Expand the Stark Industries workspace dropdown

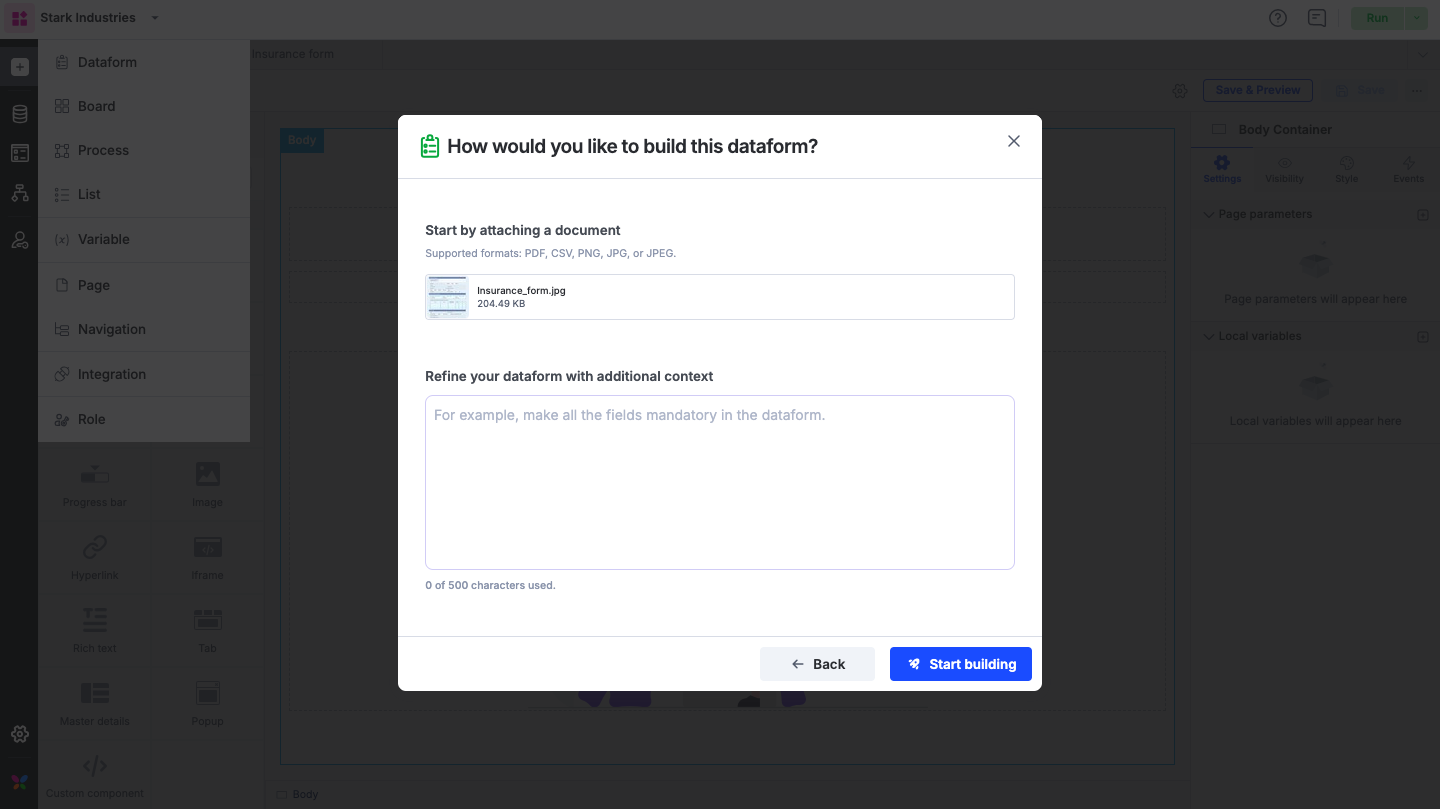[154, 18]
